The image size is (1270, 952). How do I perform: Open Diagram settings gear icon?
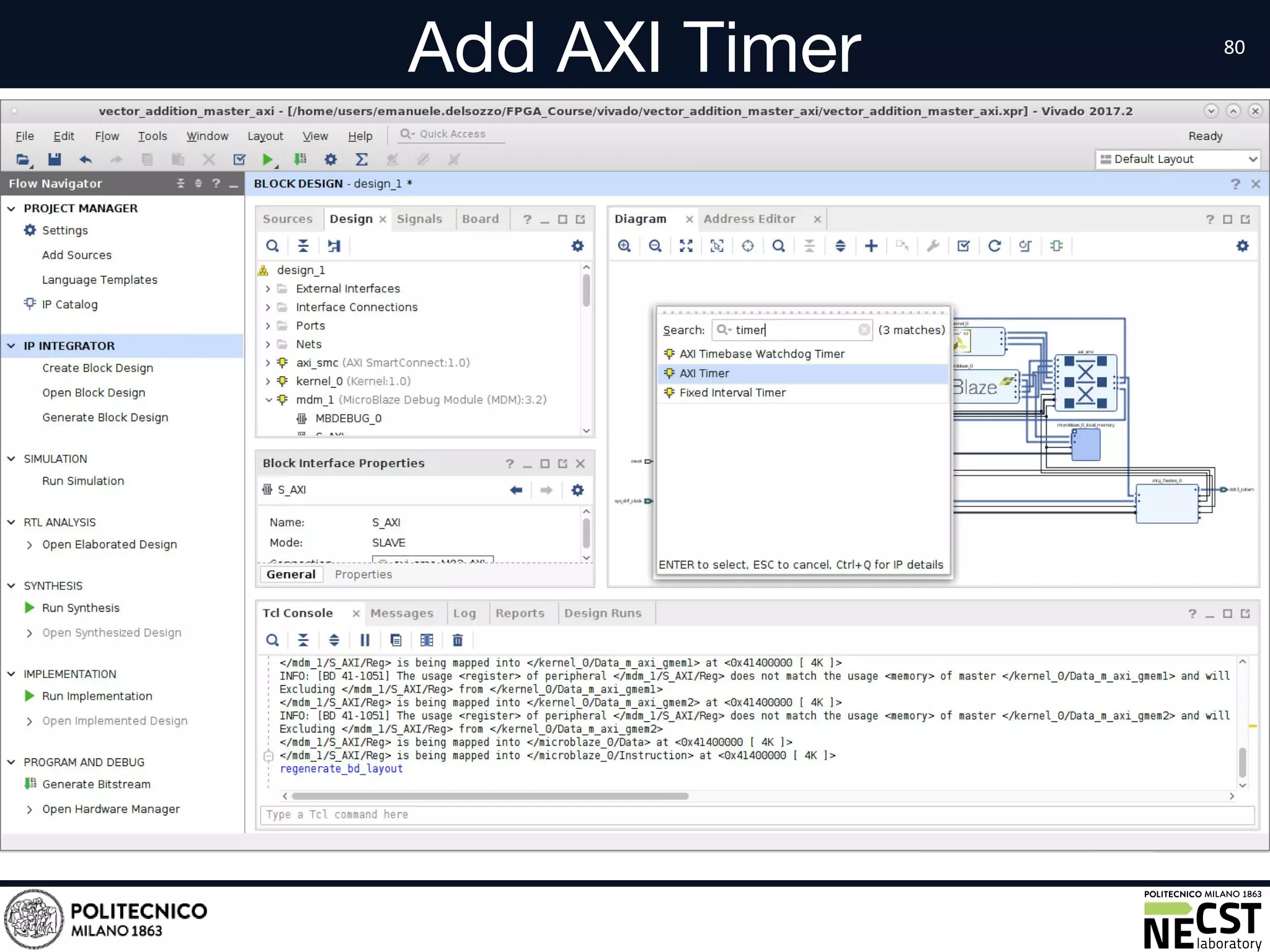click(1242, 246)
